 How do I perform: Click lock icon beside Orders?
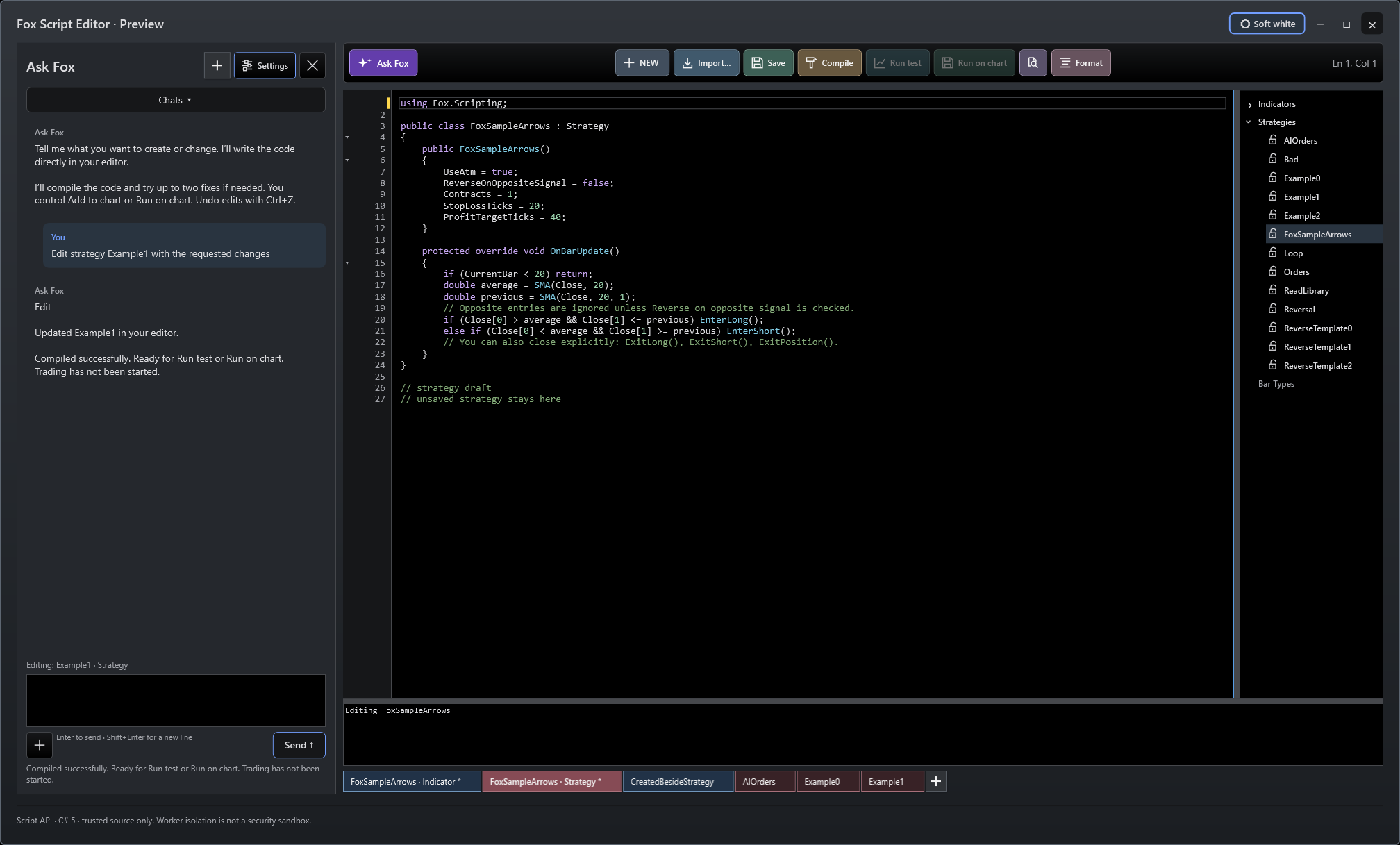1273,271
